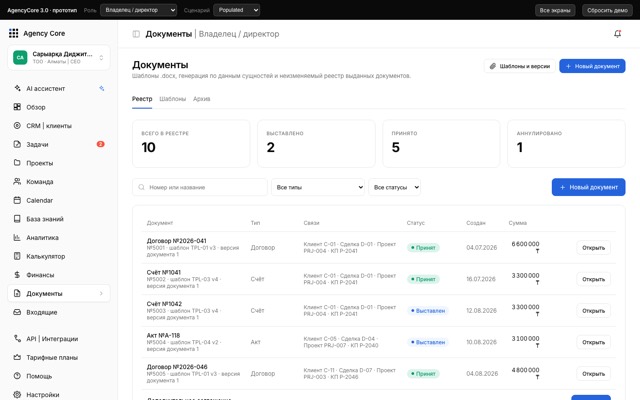Click the Все экраны button
This screenshot has width=640, height=400.
555,10
